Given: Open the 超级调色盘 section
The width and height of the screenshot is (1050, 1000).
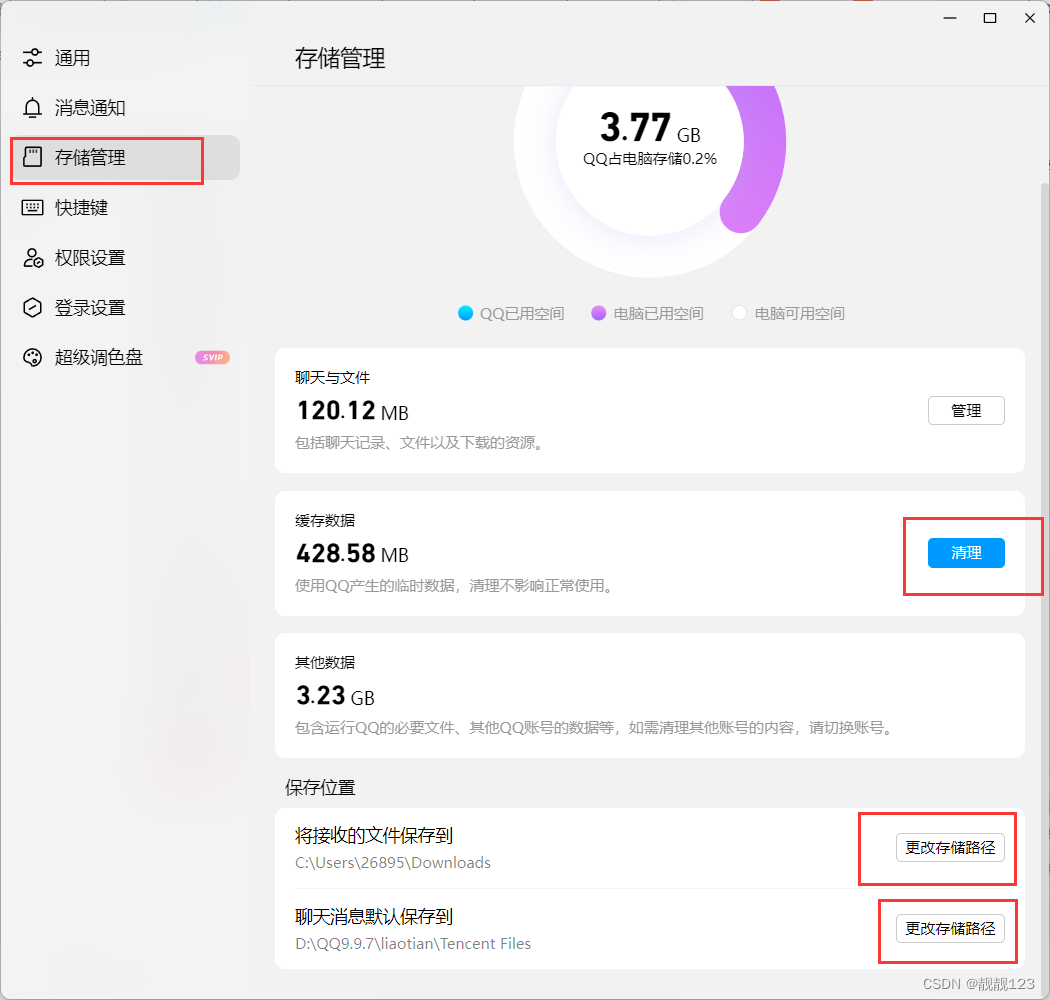Looking at the screenshot, I should (x=125, y=358).
